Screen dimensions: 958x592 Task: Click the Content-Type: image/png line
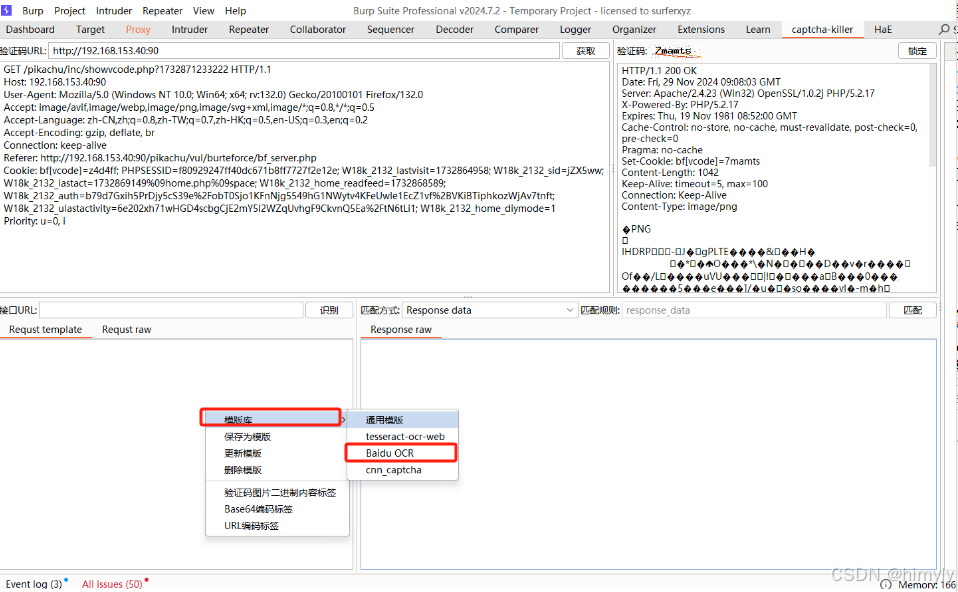coord(679,206)
